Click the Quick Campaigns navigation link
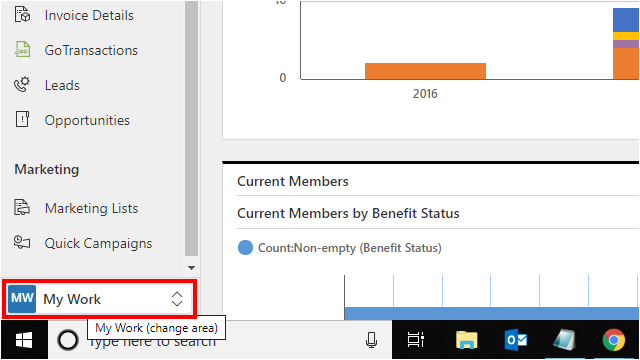The height and width of the screenshot is (360, 640). [x=98, y=243]
